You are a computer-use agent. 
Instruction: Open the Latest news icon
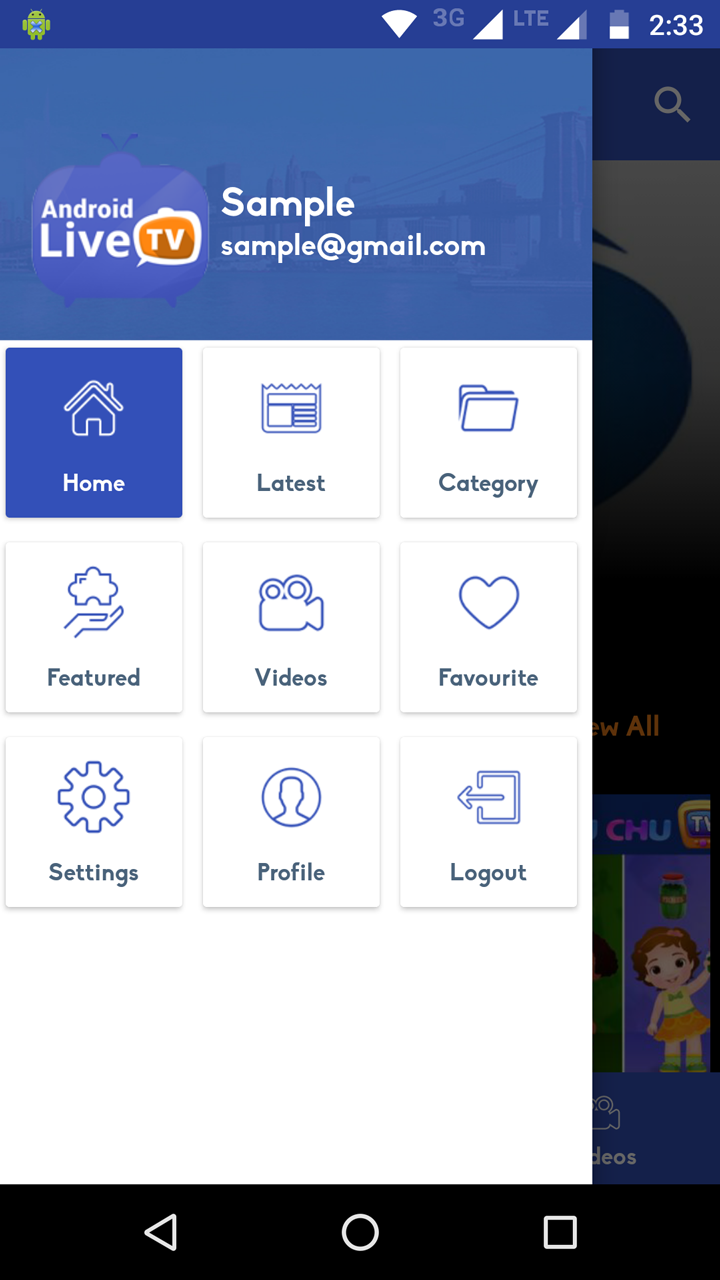click(x=291, y=408)
